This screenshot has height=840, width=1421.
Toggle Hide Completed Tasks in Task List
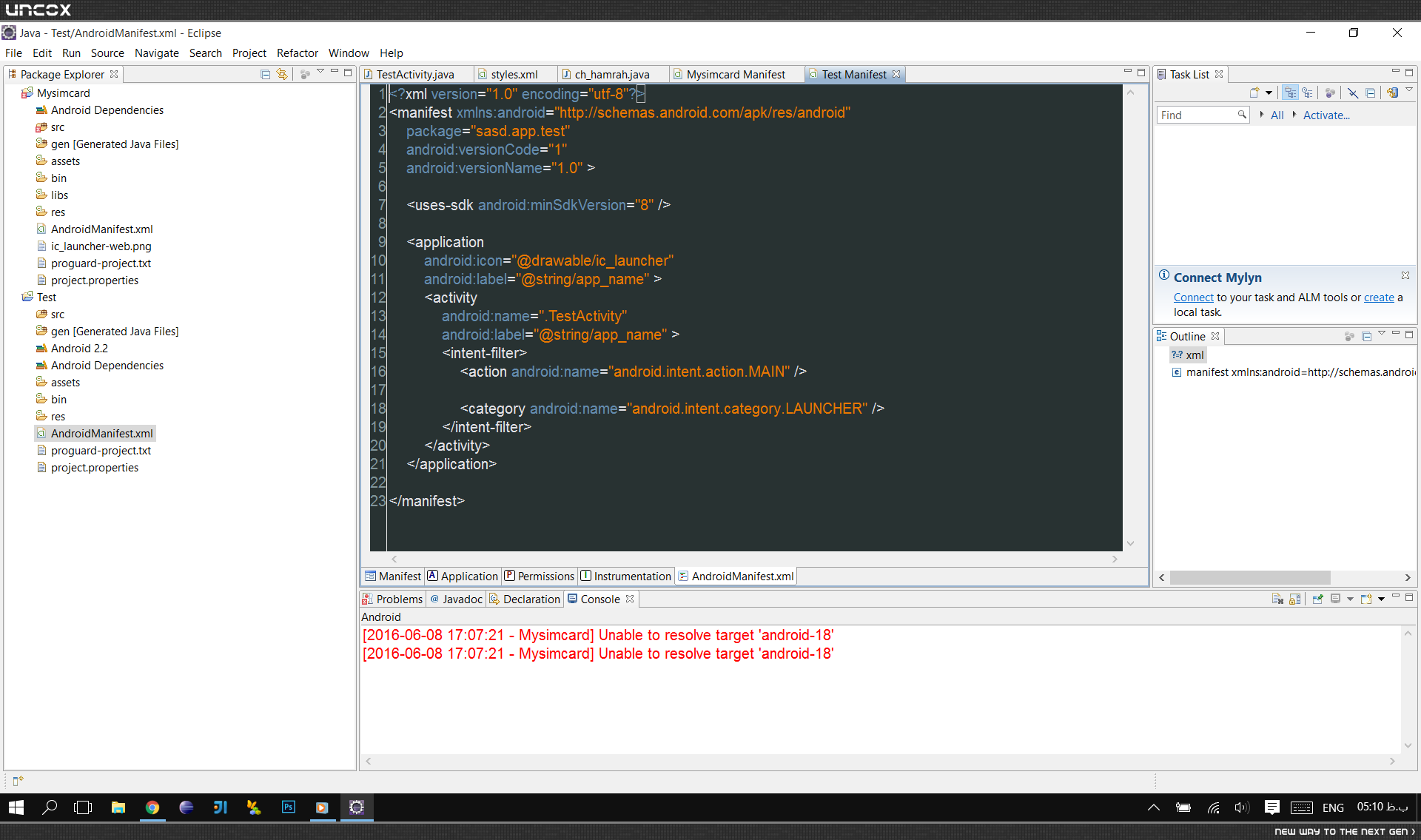[x=1352, y=93]
